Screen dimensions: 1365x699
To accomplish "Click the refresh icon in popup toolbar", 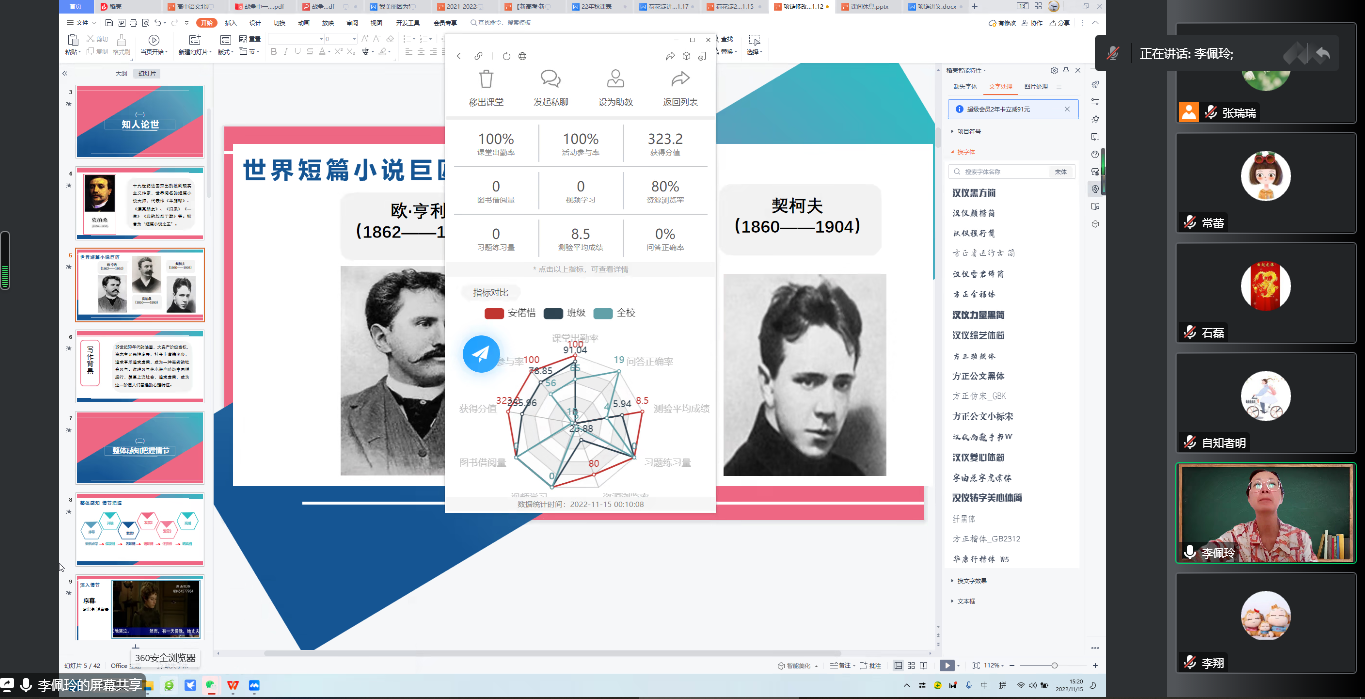I will click(x=507, y=56).
